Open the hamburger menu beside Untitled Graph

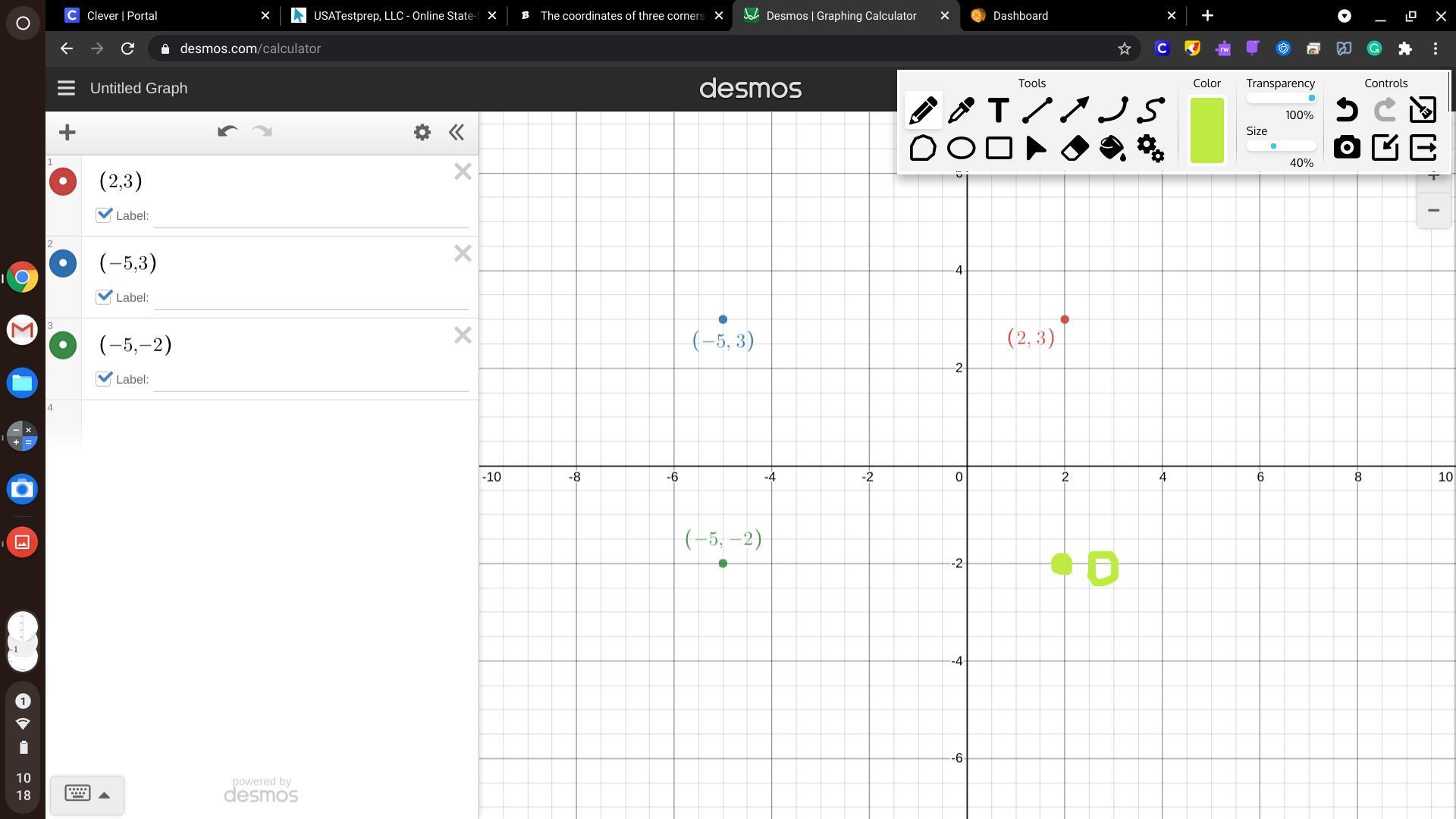tap(66, 88)
